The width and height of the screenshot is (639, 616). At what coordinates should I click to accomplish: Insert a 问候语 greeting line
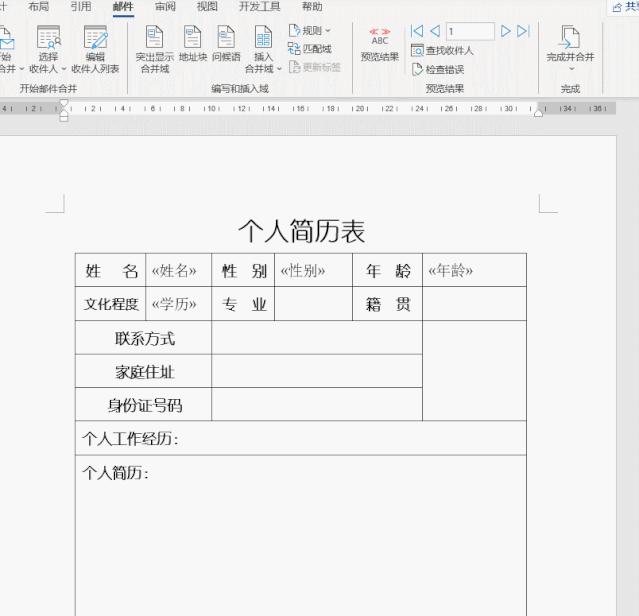pos(226,43)
